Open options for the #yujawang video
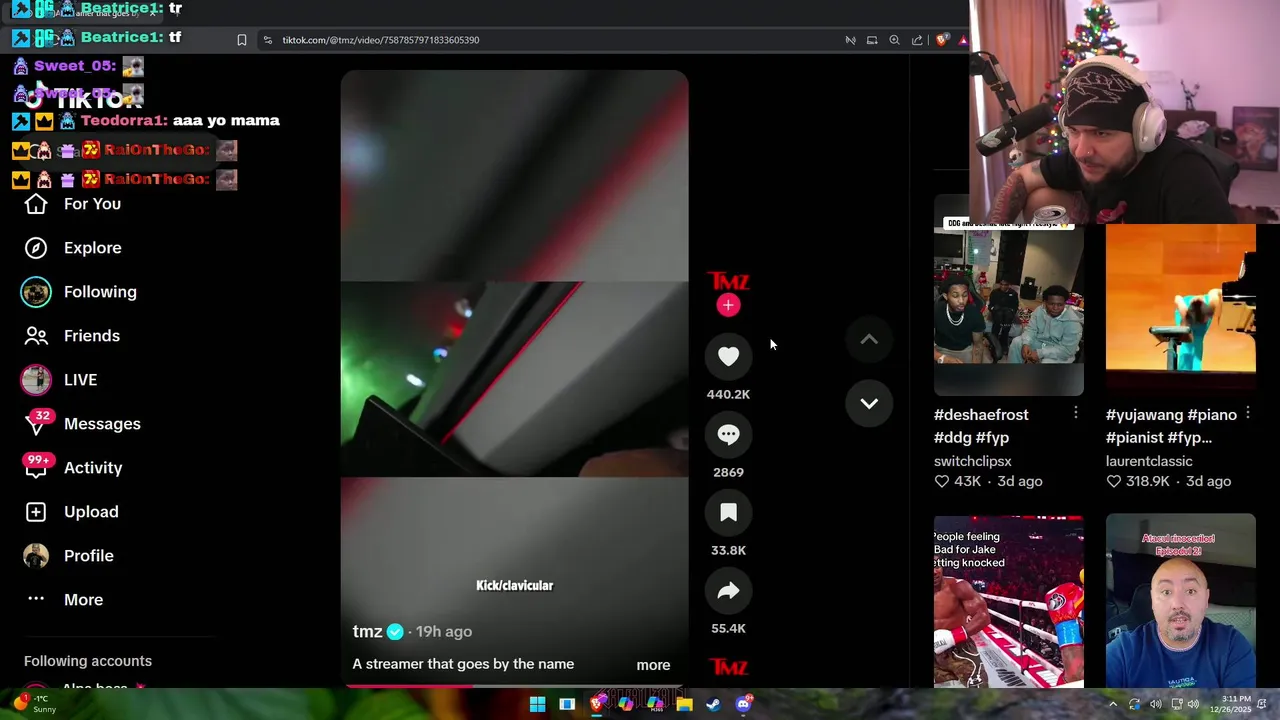Viewport: 1280px width, 720px height. [1247, 413]
